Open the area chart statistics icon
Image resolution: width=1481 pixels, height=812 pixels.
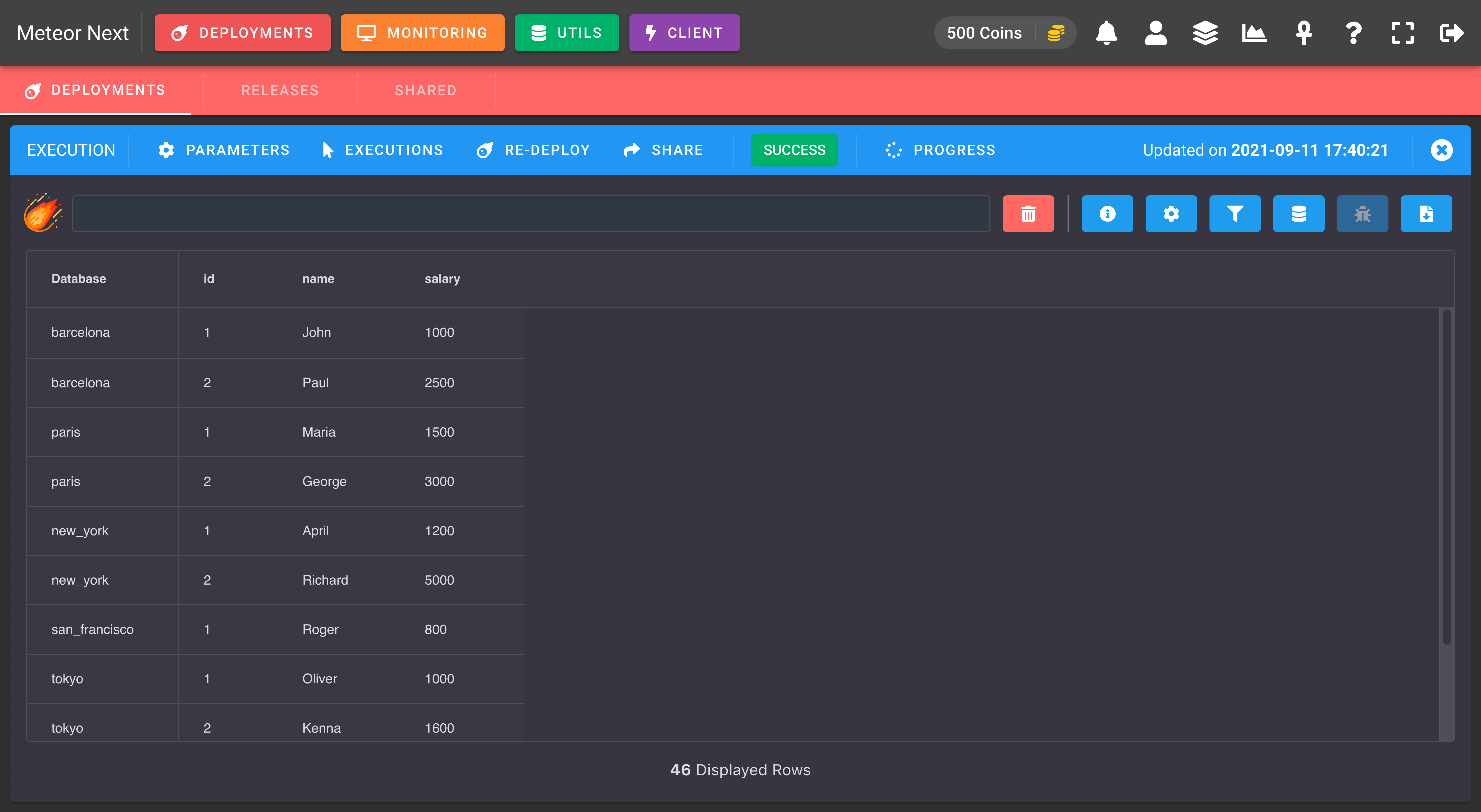pyautogui.click(x=1254, y=33)
